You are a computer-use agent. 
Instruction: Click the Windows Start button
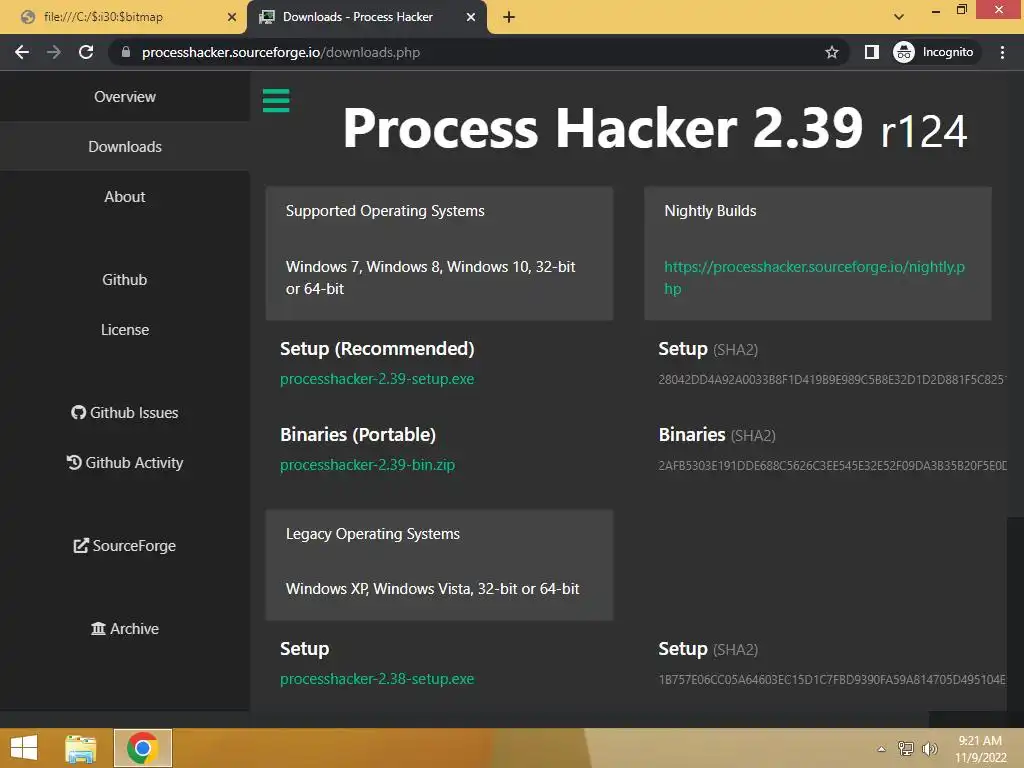pos(24,748)
